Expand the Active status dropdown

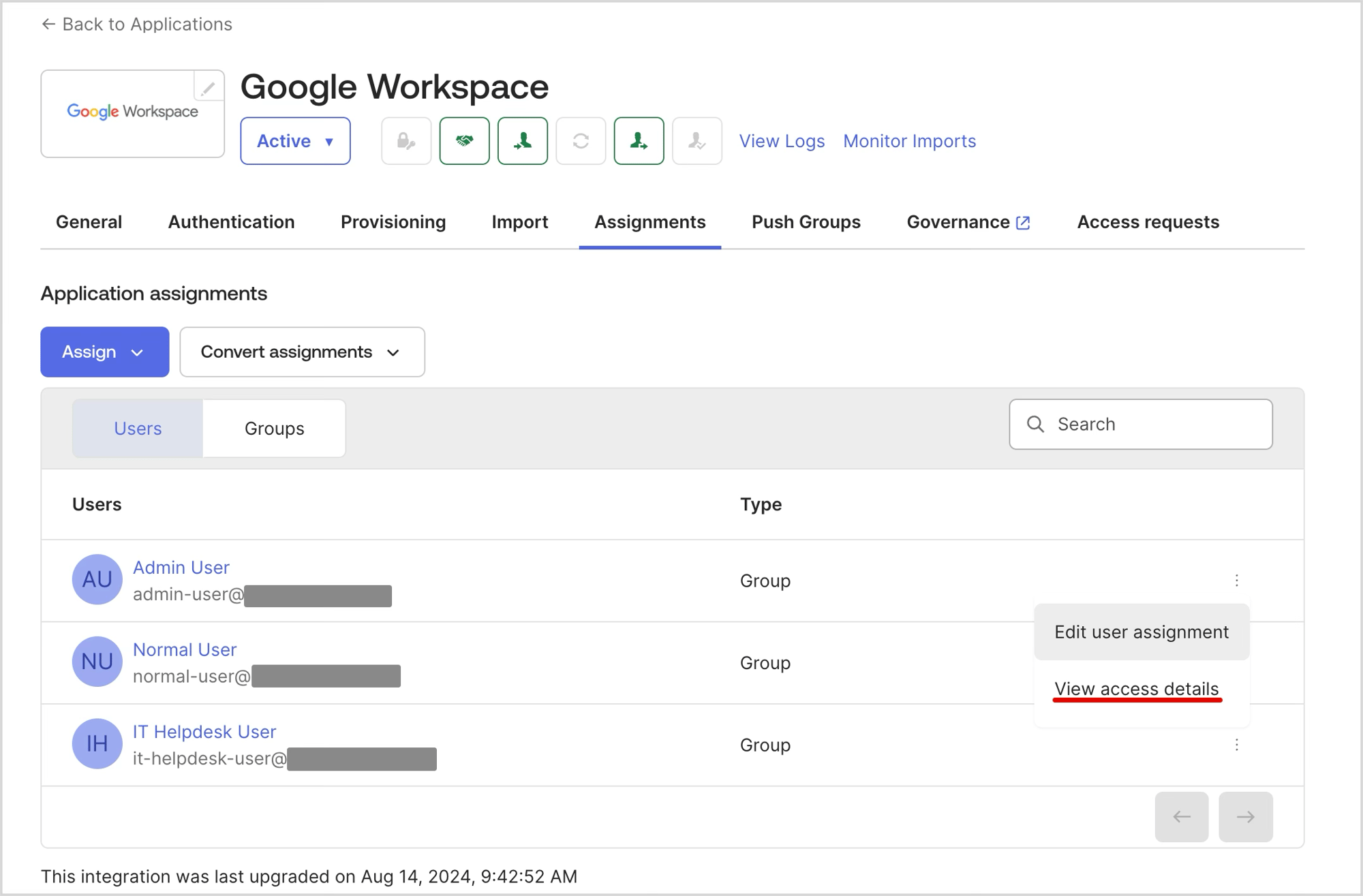coord(295,141)
